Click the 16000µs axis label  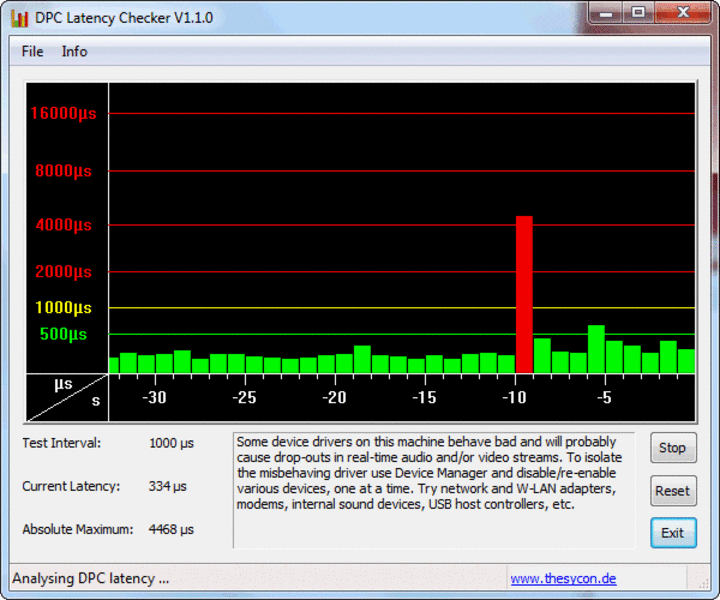[63, 113]
